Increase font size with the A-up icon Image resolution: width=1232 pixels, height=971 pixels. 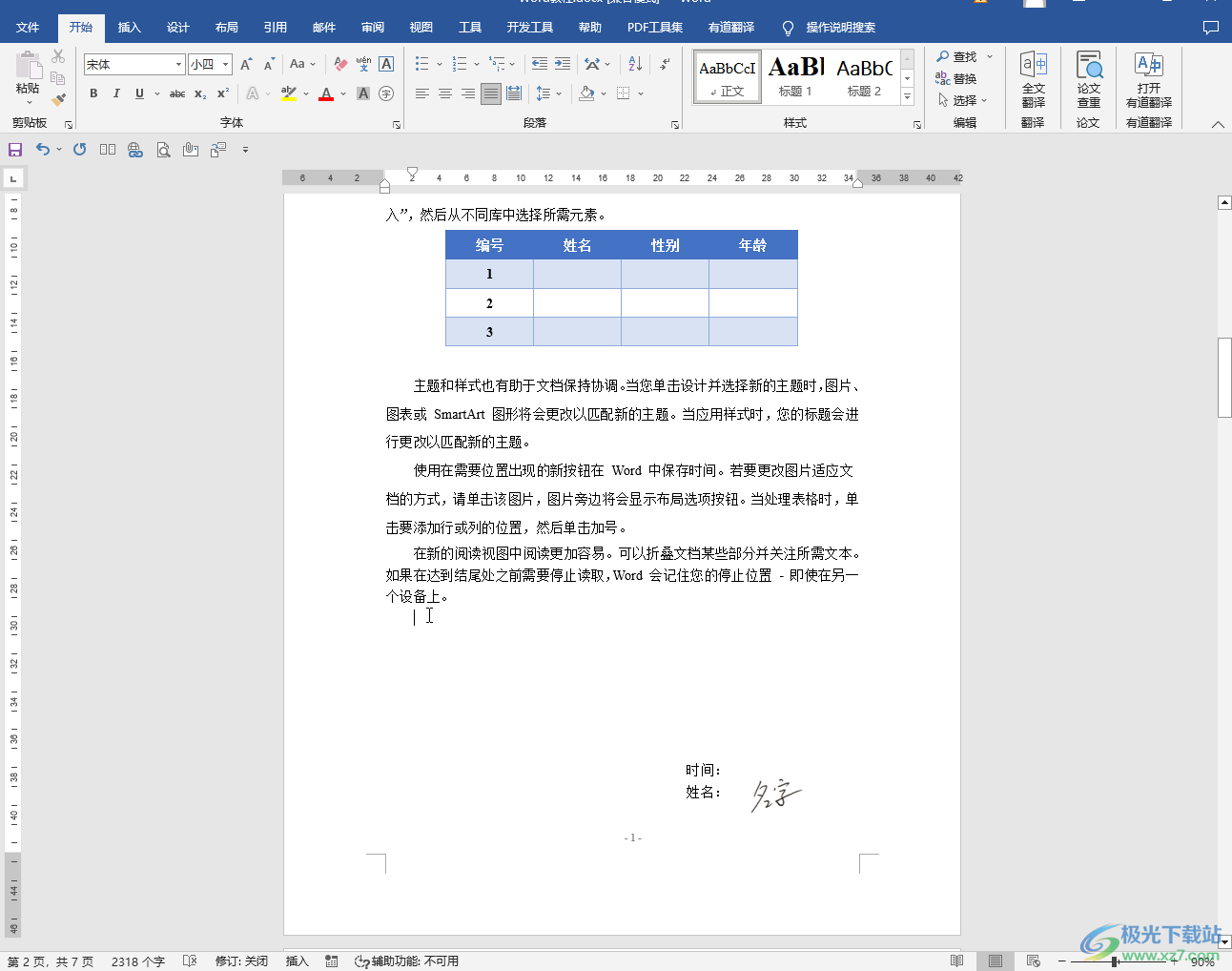246,64
